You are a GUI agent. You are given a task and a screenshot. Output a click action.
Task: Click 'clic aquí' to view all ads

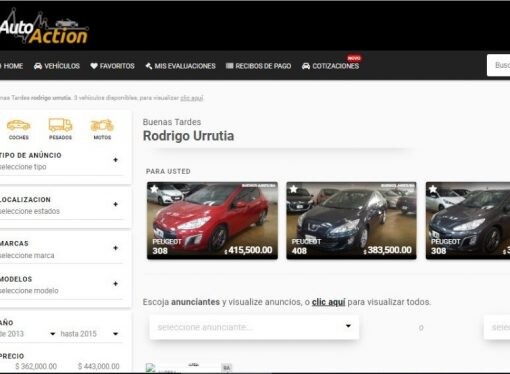point(328,302)
